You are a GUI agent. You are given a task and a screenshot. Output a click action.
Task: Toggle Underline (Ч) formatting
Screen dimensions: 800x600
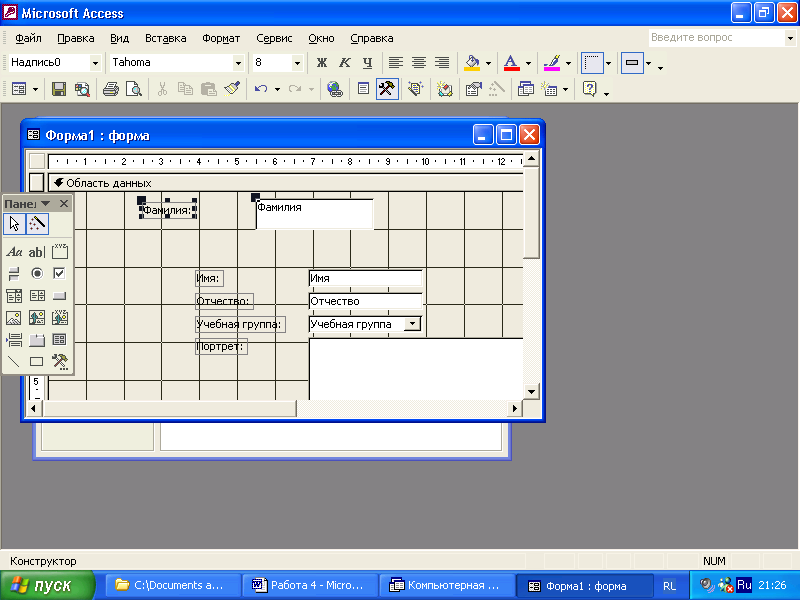[x=367, y=63]
